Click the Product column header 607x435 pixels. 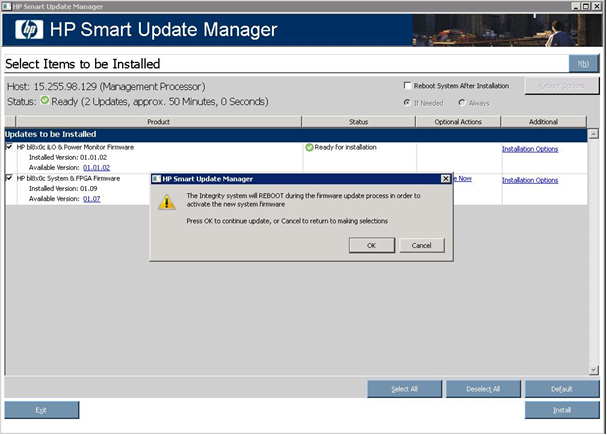[x=158, y=122]
